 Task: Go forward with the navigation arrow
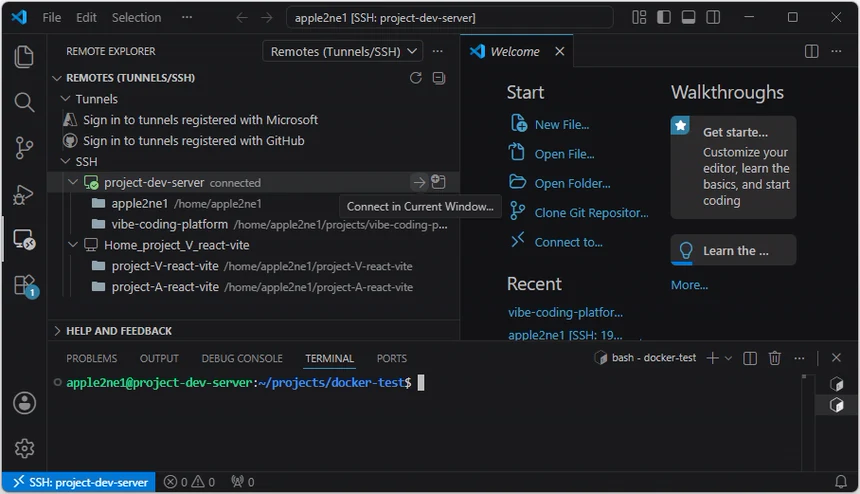click(x=267, y=18)
